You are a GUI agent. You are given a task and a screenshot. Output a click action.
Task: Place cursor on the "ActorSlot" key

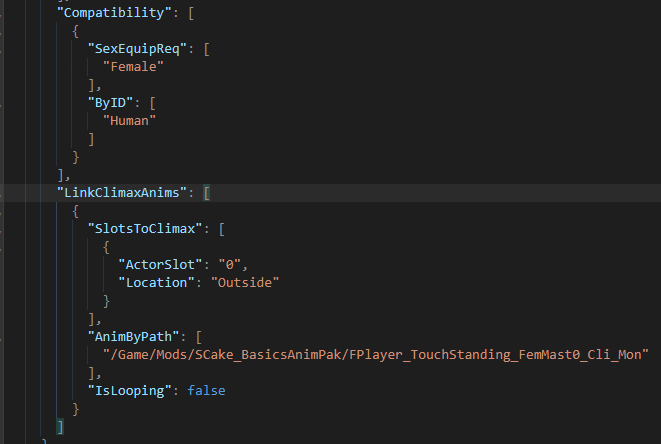pos(162,264)
